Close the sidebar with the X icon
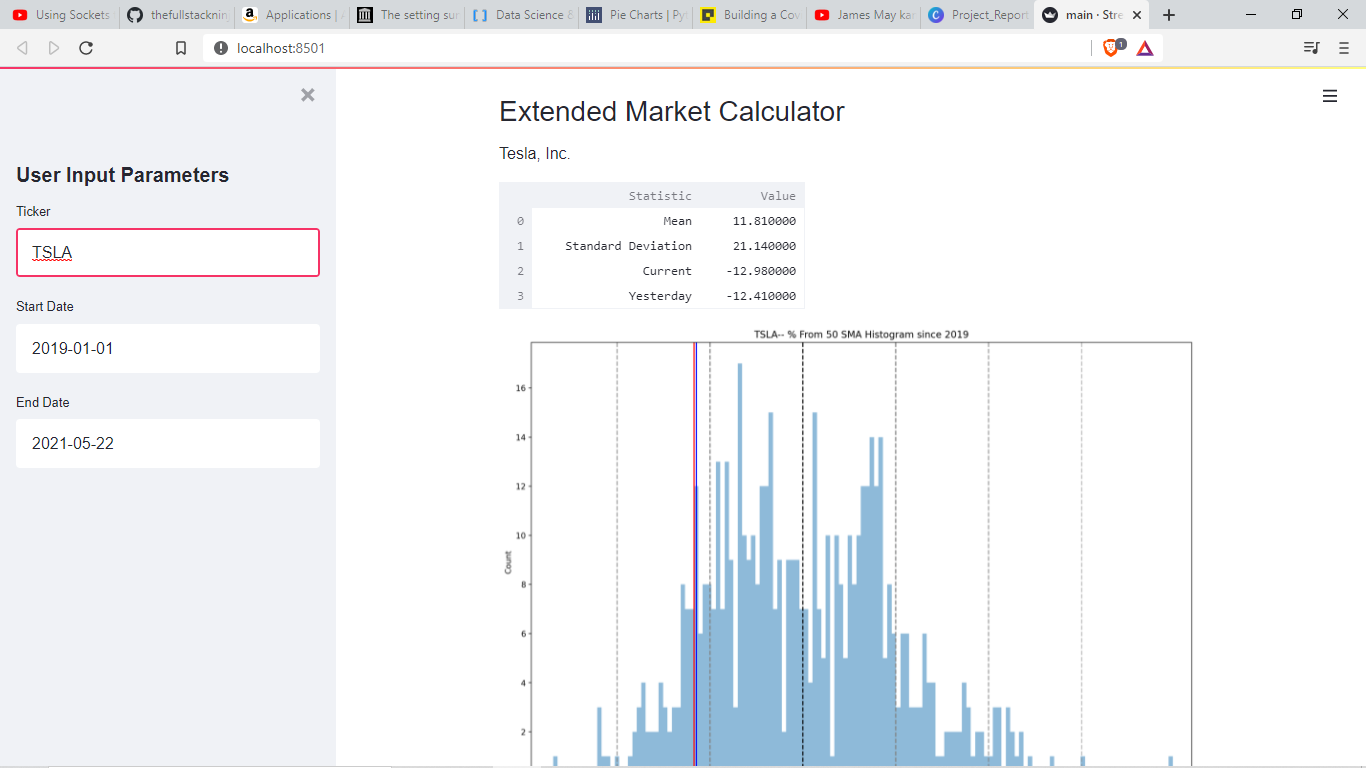This screenshot has width=1366, height=768. click(308, 95)
